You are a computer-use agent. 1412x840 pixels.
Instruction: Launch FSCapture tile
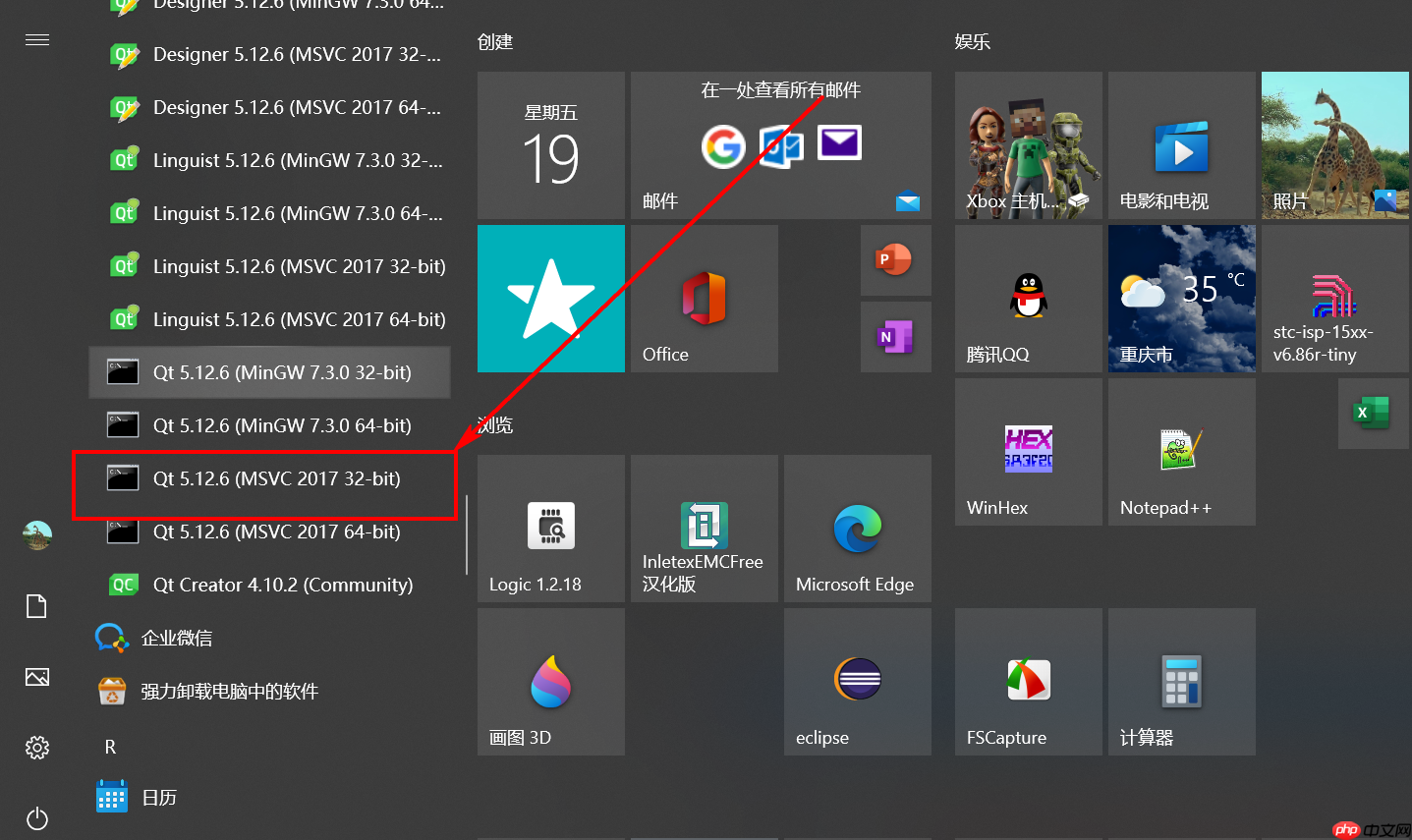pos(1029,682)
